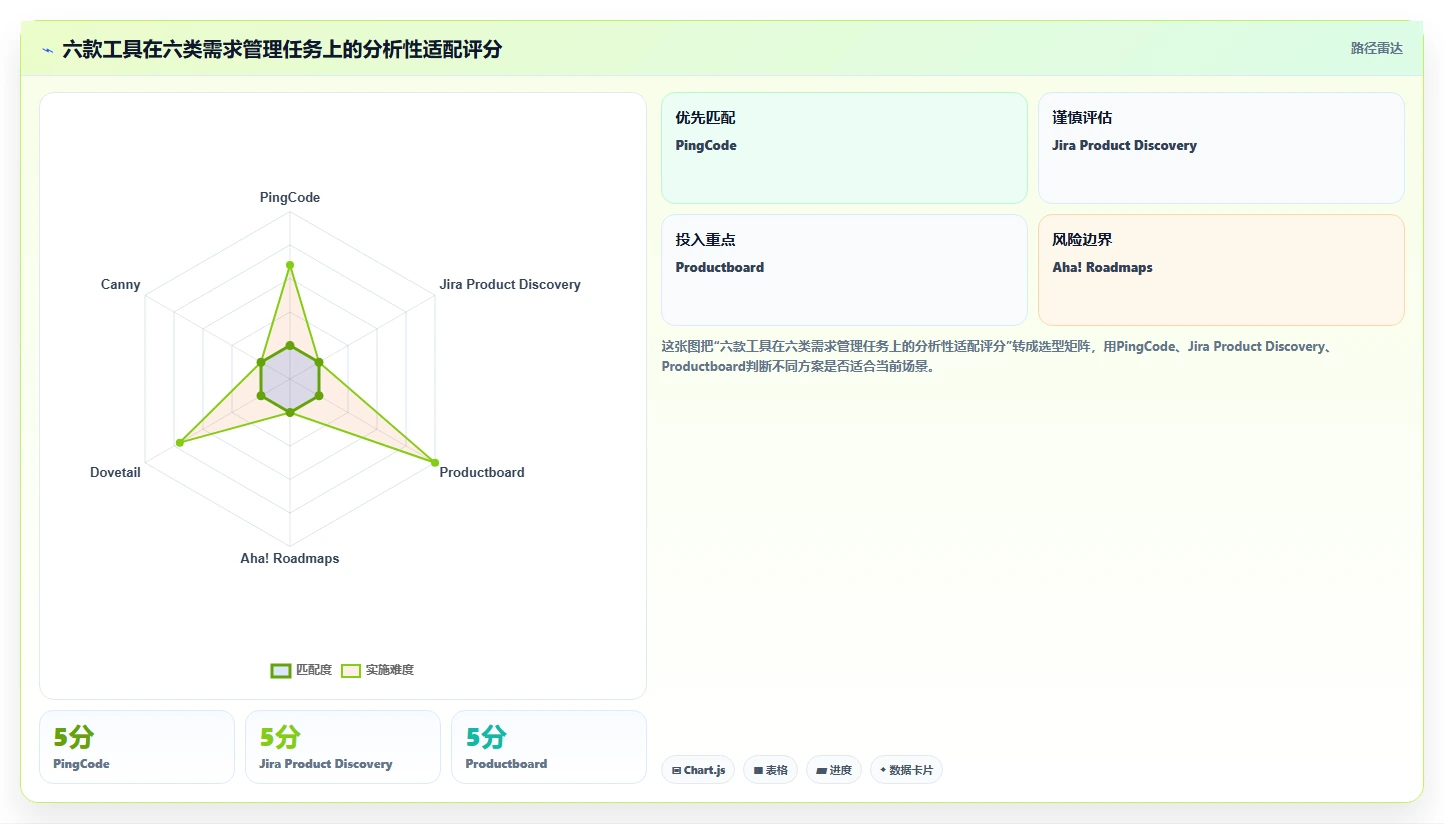This screenshot has width=1444, height=824.
Task: Open the 谨慎评估 Jira Product Discovery card
Action: 1221,148
